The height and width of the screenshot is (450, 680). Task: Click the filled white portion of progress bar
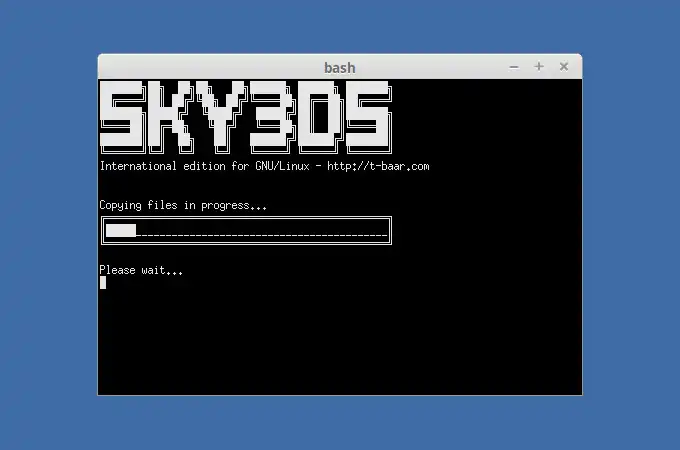tap(121, 231)
